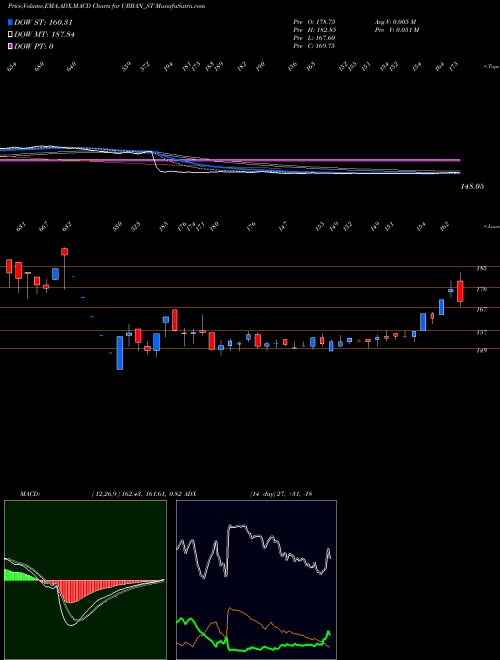Click the 167 price axis label
Viewport: 500px width, 660px height.
(x=481, y=309)
